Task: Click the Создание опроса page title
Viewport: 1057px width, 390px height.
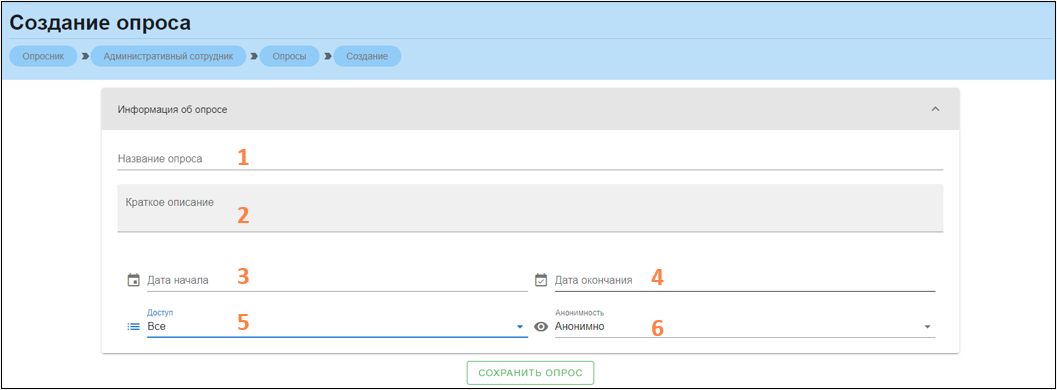Action: 100,23
